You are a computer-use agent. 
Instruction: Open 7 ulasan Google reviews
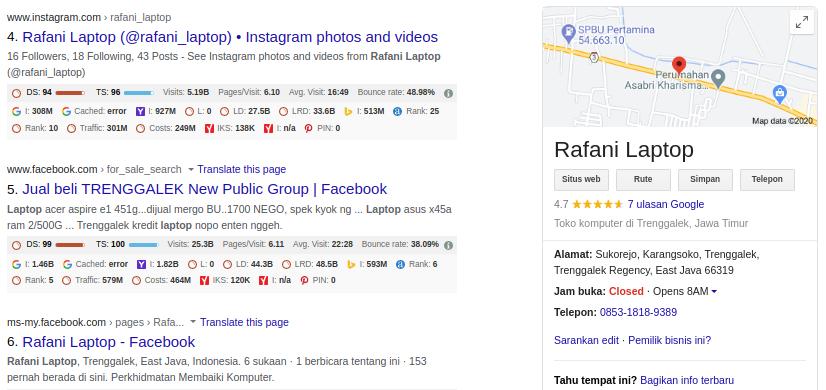click(666, 204)
